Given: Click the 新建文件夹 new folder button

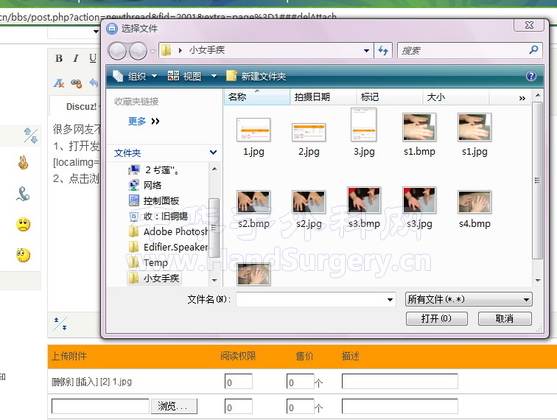Looking at the screenshot, I should 256,76.
